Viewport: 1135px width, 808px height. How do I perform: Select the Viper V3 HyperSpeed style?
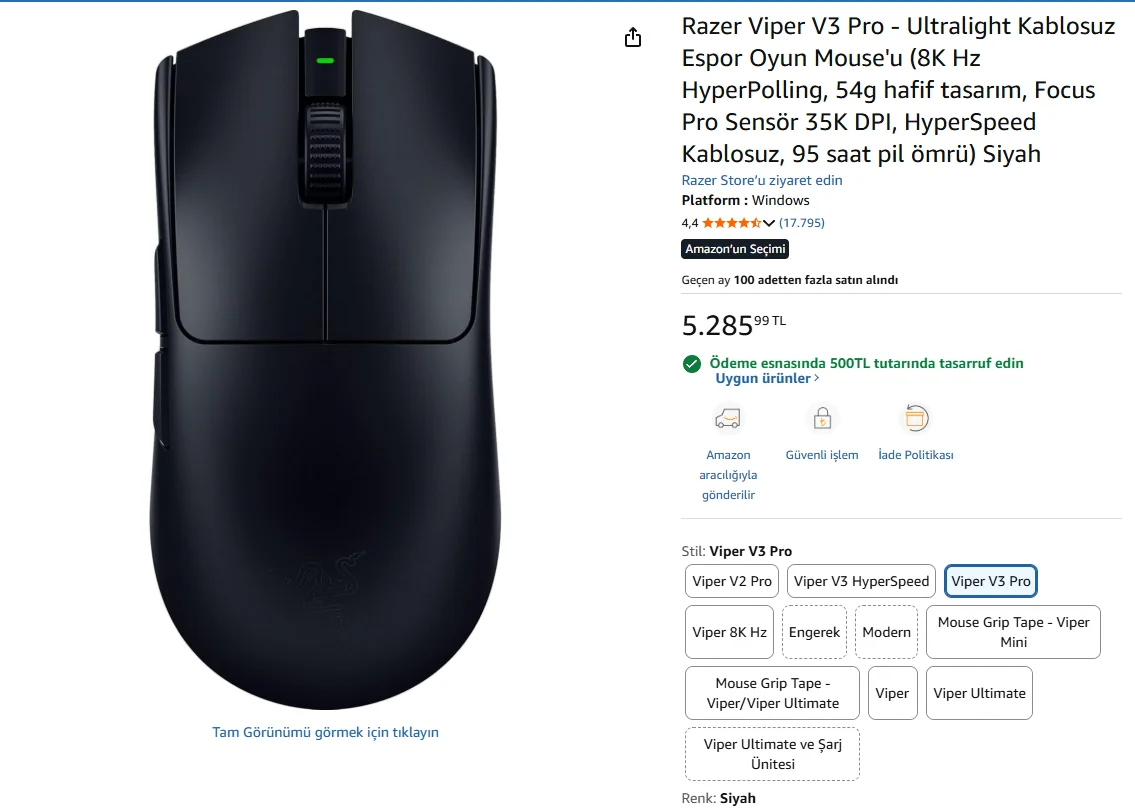(x=861, y=581)
